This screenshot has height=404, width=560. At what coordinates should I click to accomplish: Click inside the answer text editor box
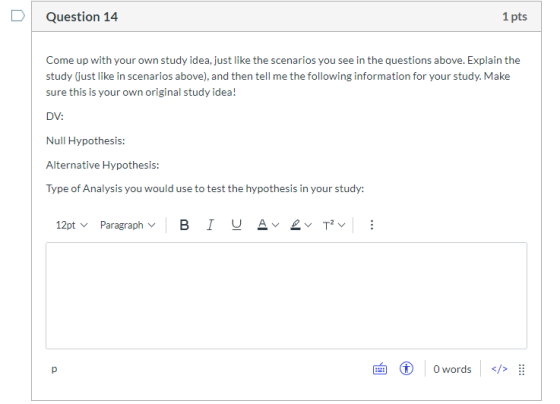click(286, 295)
